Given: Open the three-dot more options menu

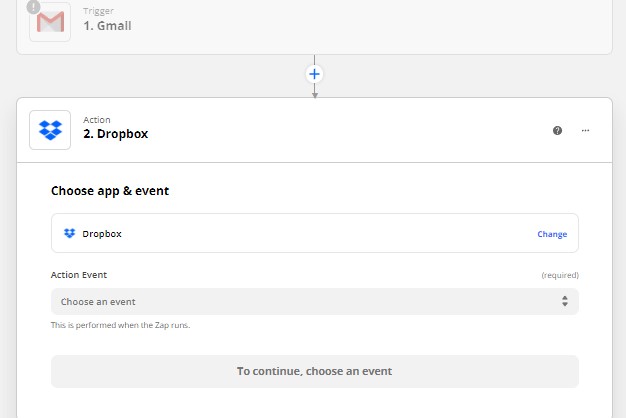Looking at the screenshot, I should [x=586, y=130].
